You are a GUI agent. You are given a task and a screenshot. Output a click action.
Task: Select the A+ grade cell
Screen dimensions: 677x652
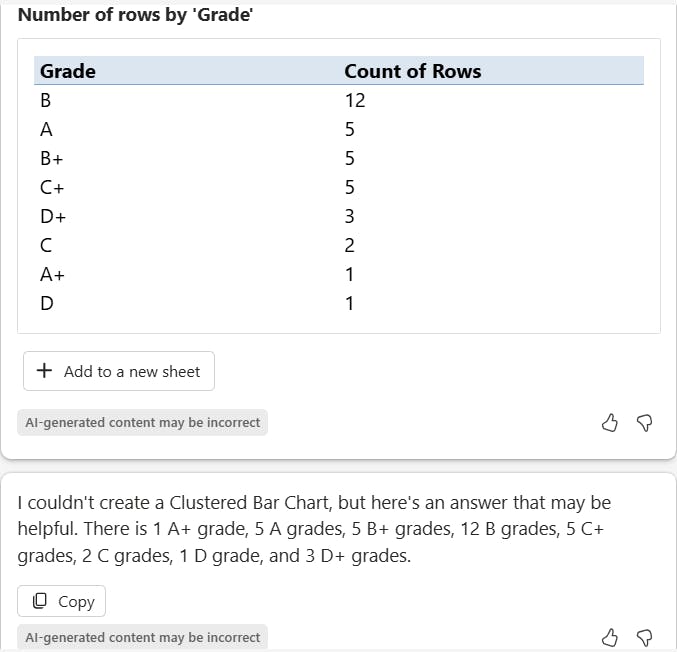[52, 274]
